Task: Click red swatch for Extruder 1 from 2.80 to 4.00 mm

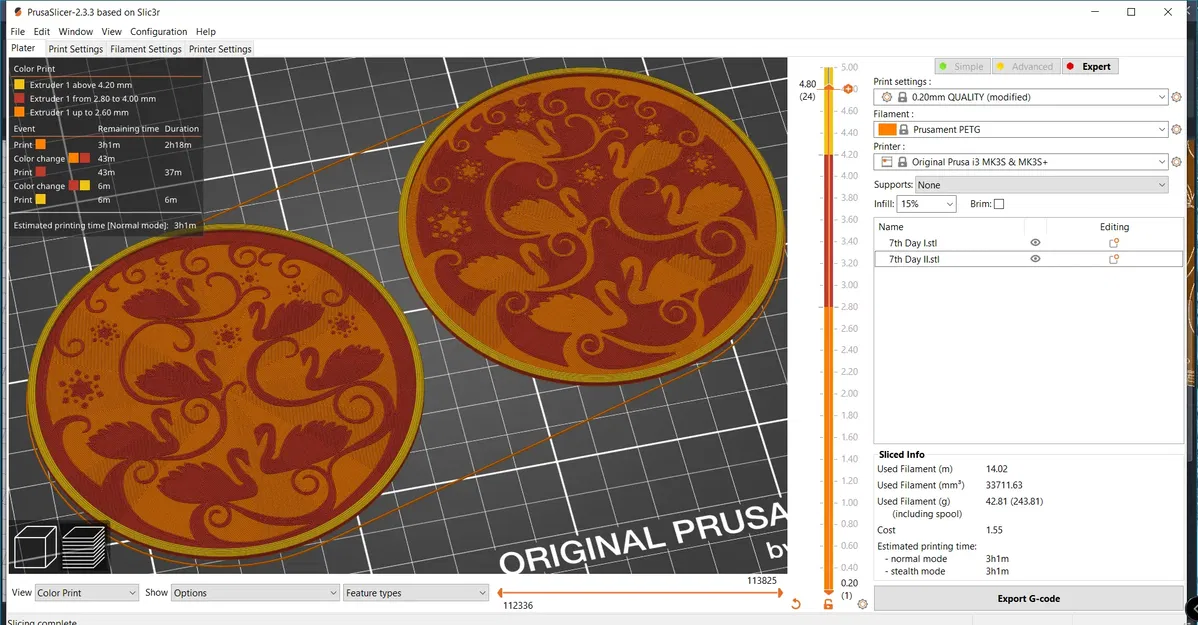Action: click(x=19, y=99)
